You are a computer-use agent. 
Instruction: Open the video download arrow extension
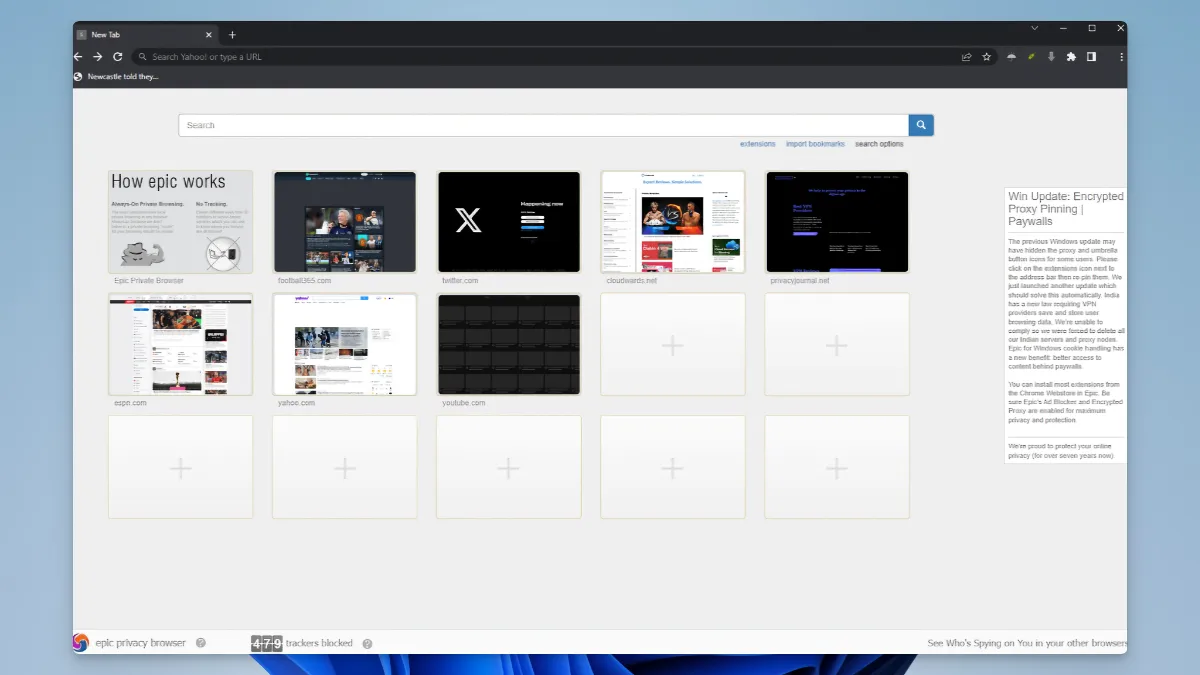pos(1051,57)
